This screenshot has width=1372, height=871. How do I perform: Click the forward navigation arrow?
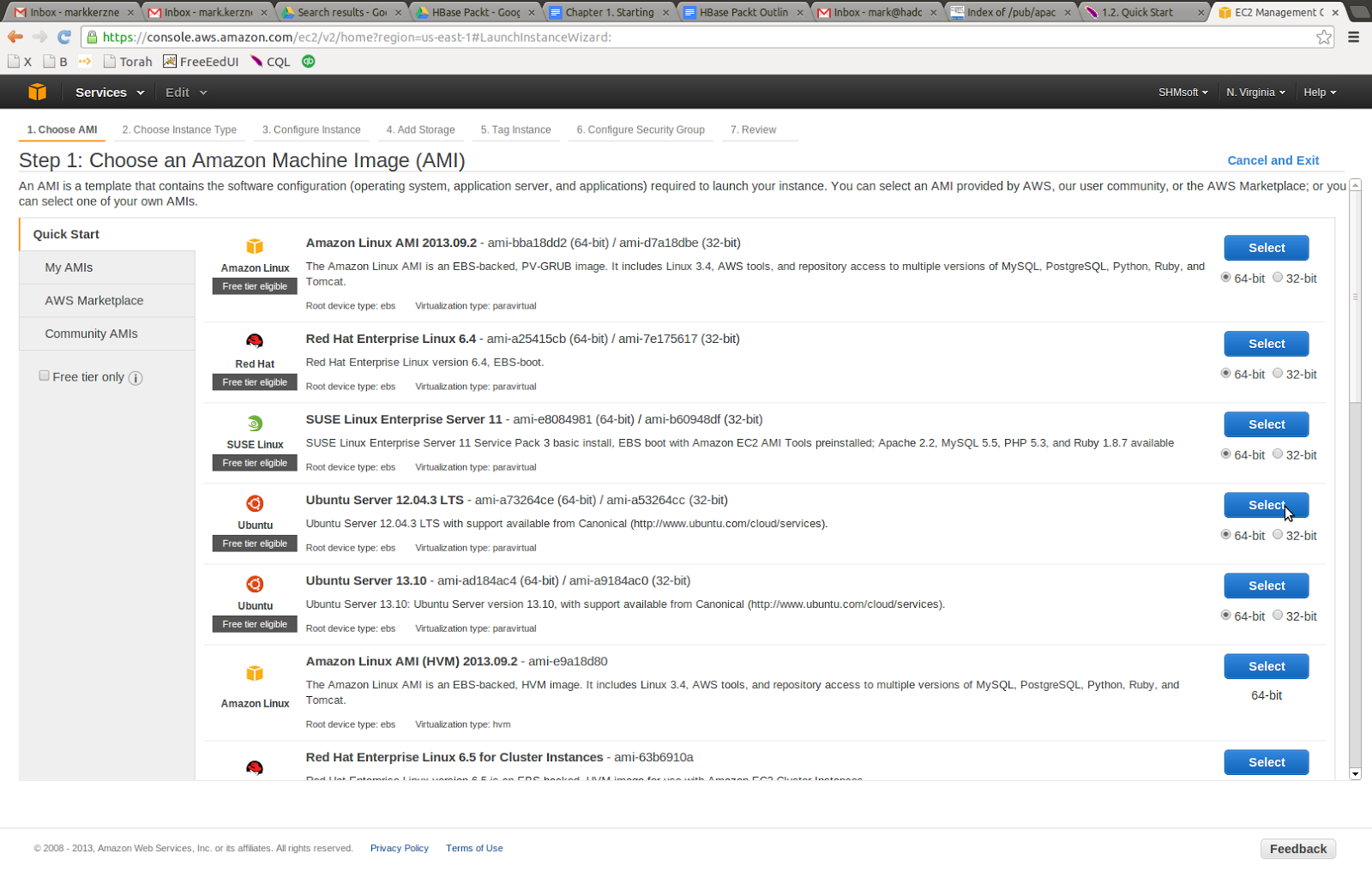click(39, 37)
